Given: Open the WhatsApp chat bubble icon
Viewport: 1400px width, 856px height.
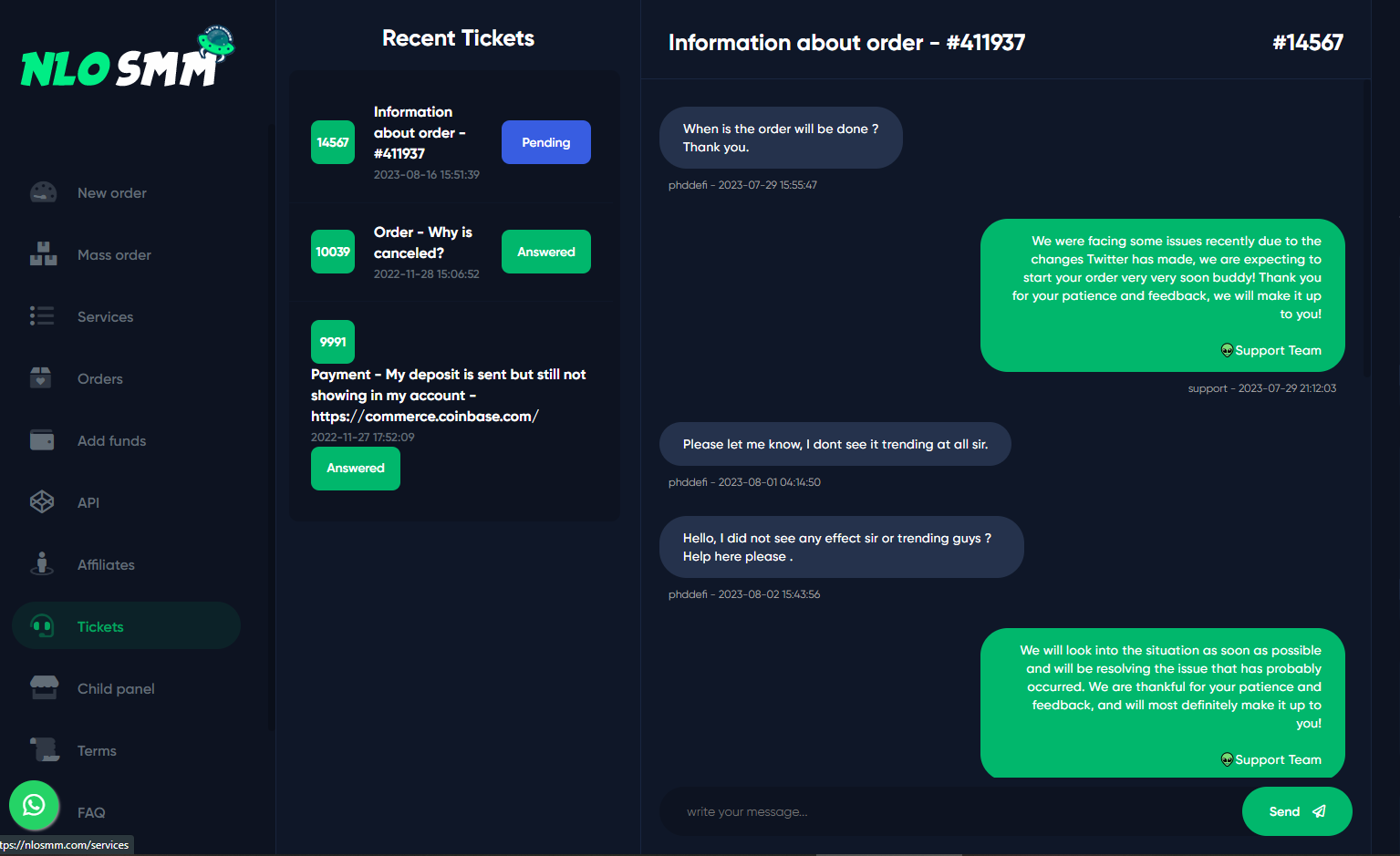Looking at the screenshot, I should click(x=34, y=805).
